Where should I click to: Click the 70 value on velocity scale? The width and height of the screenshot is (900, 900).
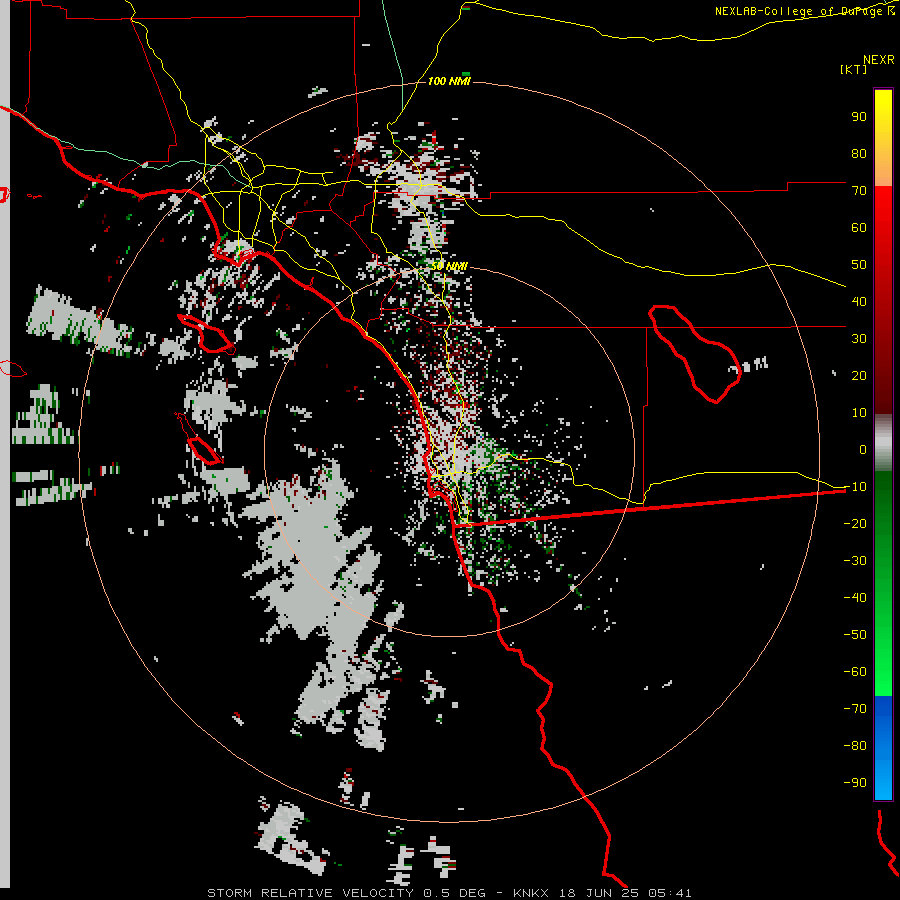pyautogui.click(x=859, y=191)
